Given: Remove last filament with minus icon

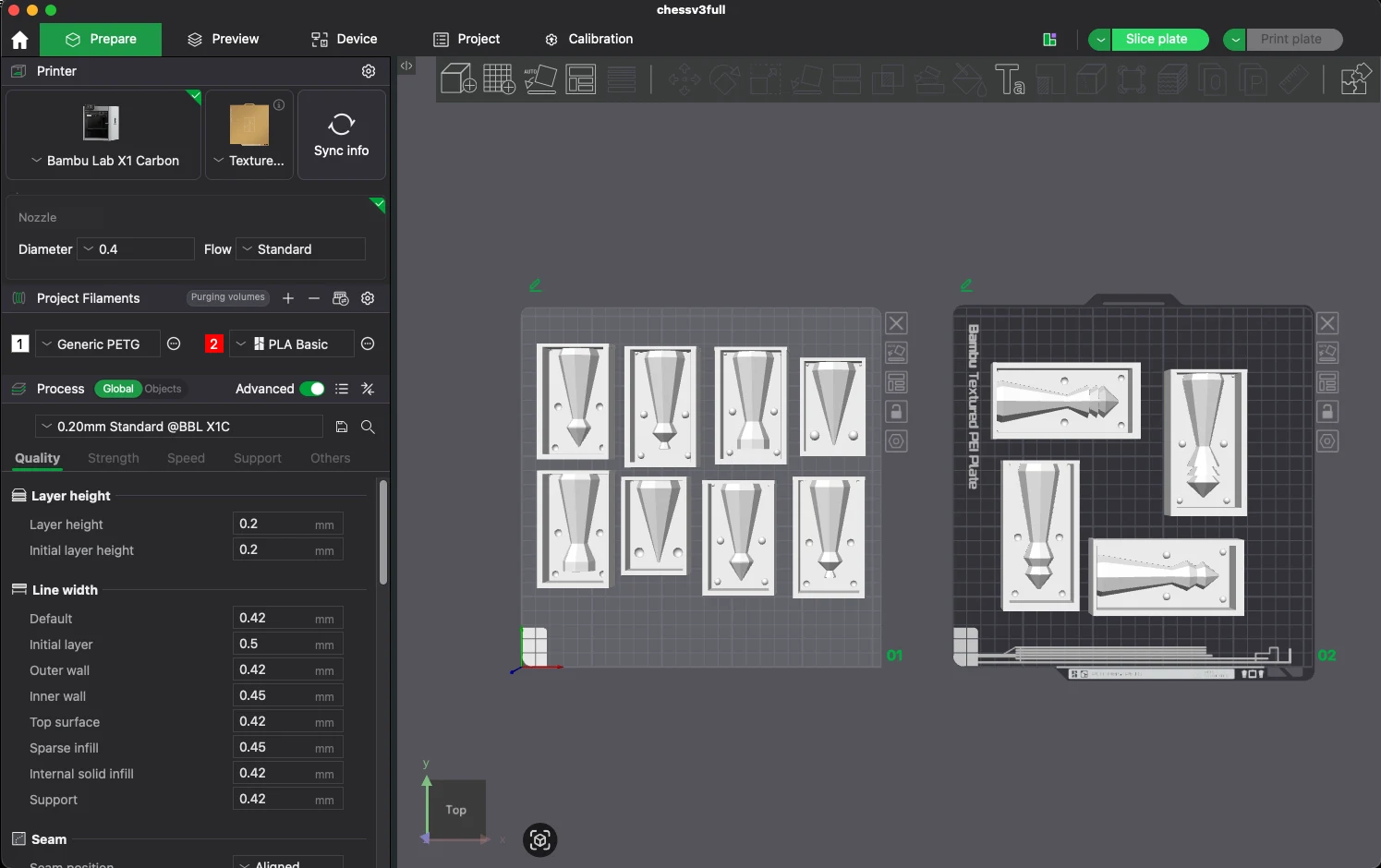Looking at the screenshot, I should [x=314, y=298].
